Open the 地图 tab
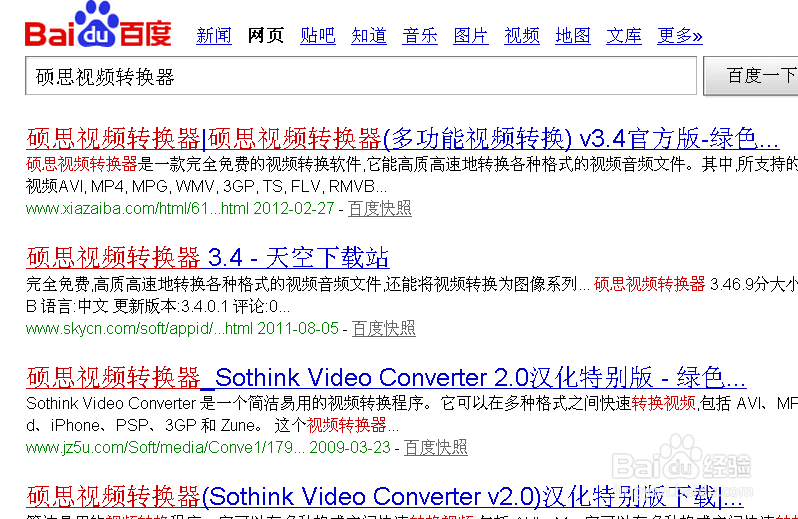798x519 pixels. [x=573, y=36]
